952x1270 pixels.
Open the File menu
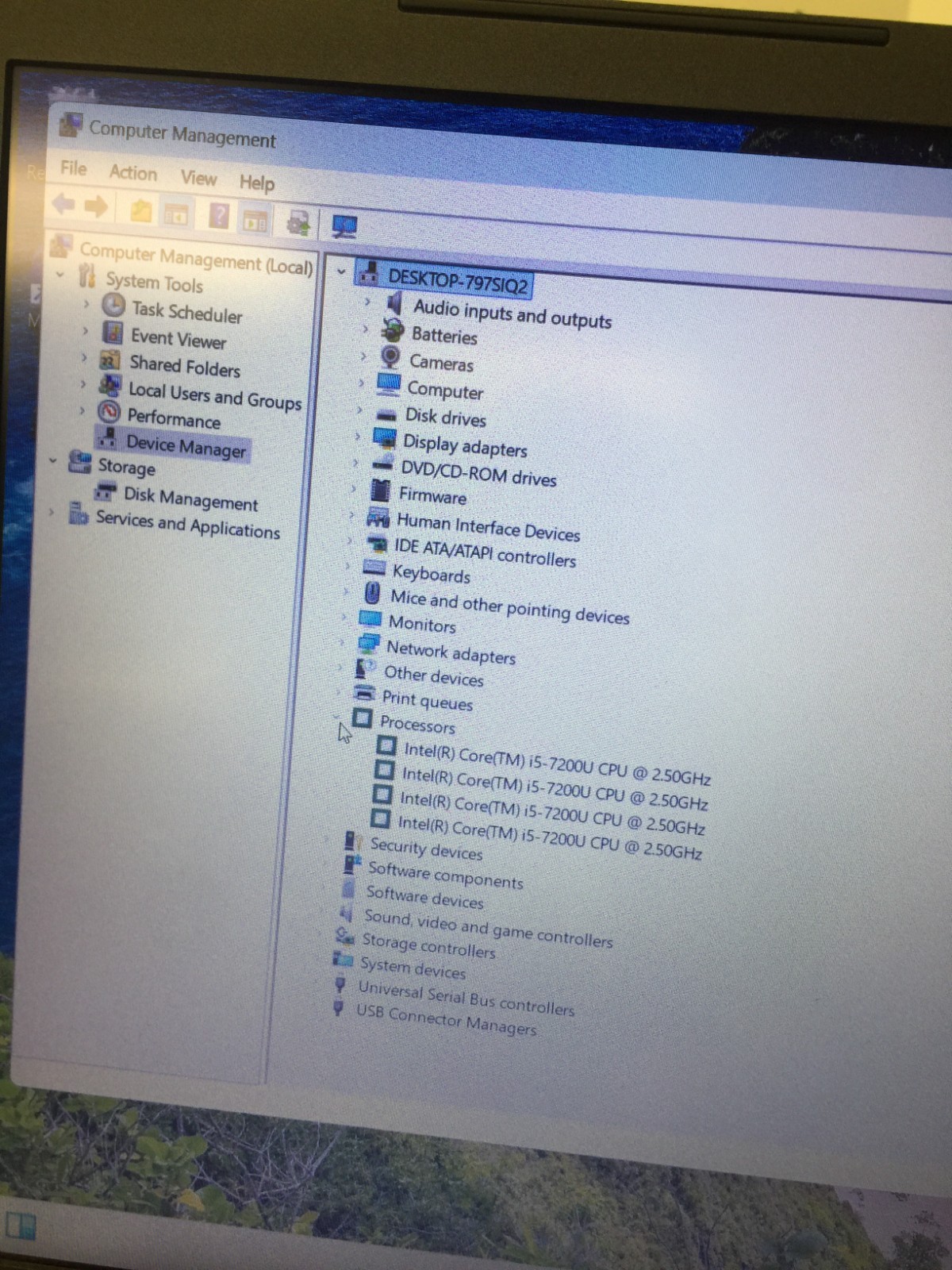(74, 167)
